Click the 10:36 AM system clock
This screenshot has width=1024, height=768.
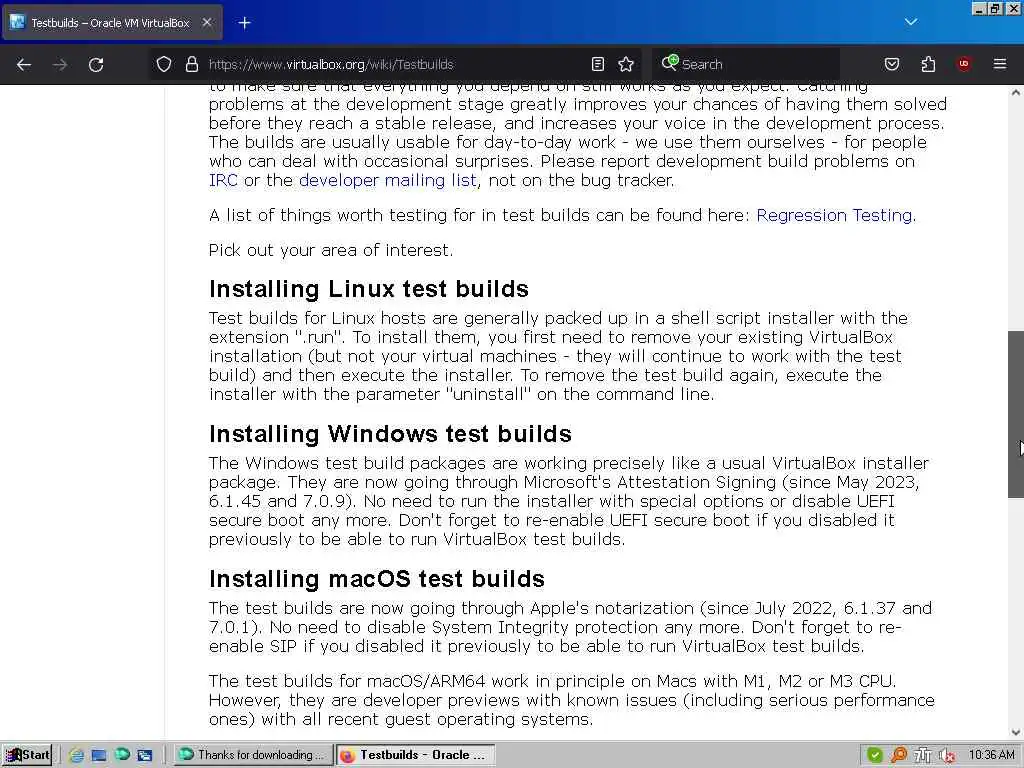point(991,755)
